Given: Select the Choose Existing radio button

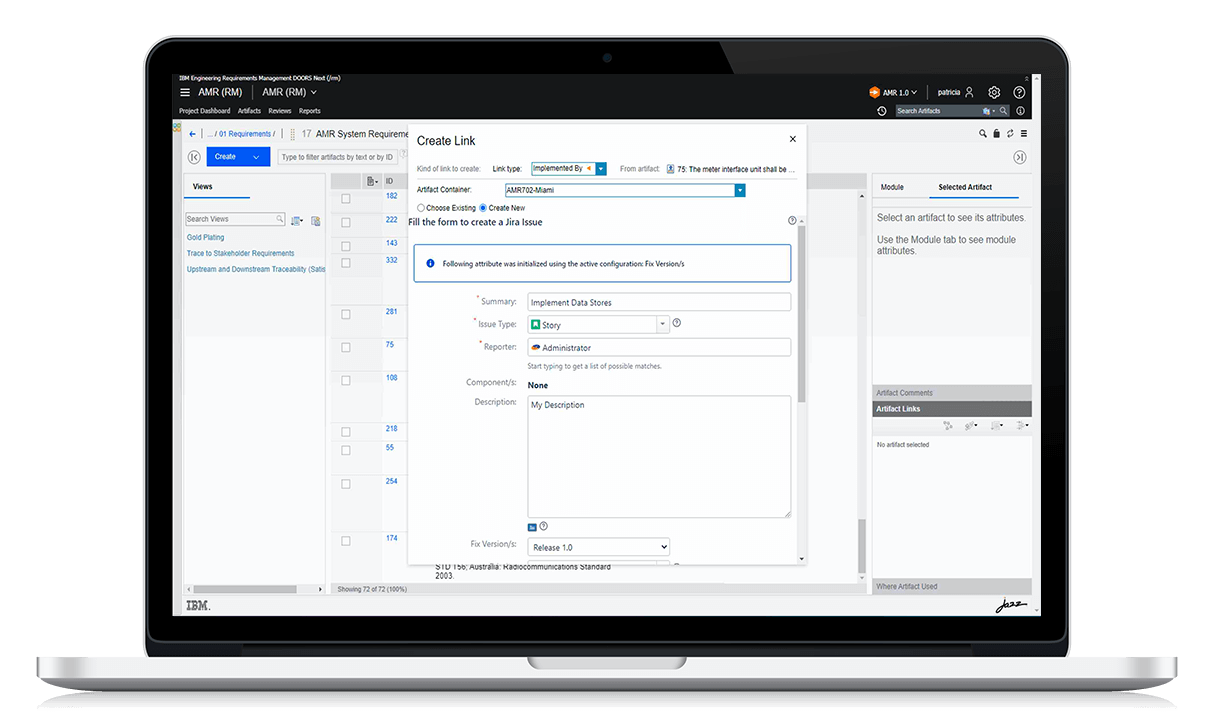Looking at the screenshot, I should [421, 208].
